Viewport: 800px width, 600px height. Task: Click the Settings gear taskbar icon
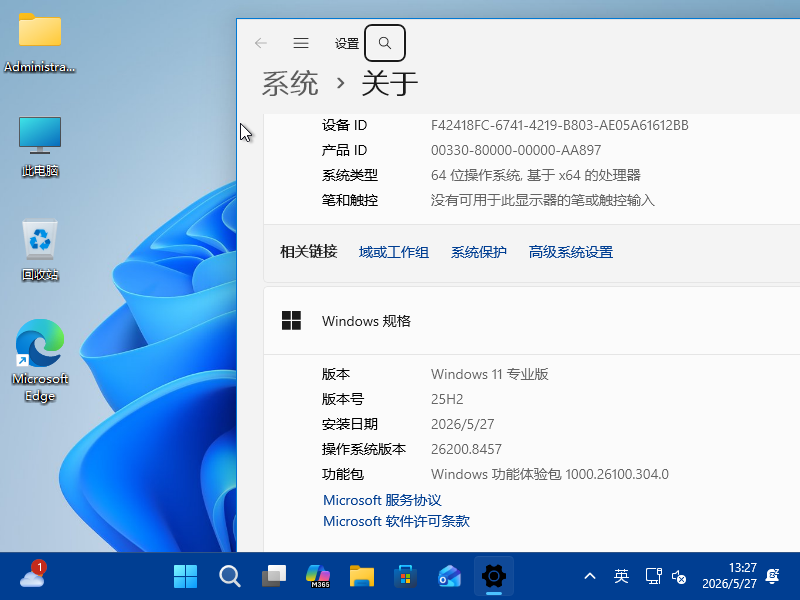click(x=493, y=577)
